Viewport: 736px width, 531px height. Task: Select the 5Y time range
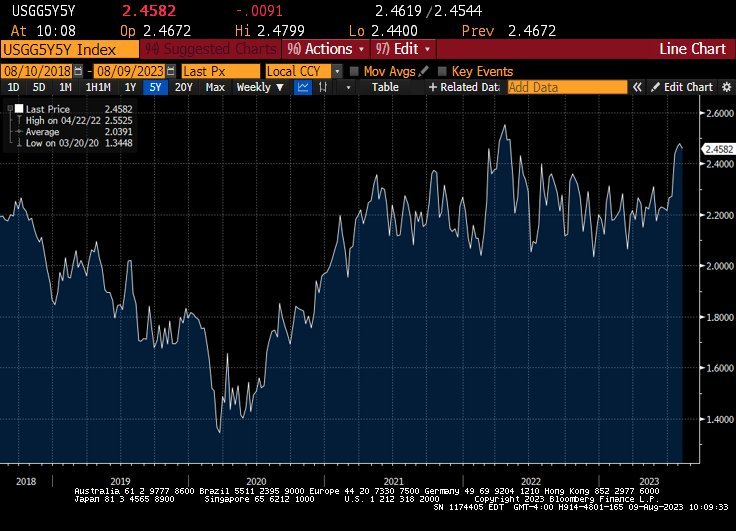[x=155, y=87]
